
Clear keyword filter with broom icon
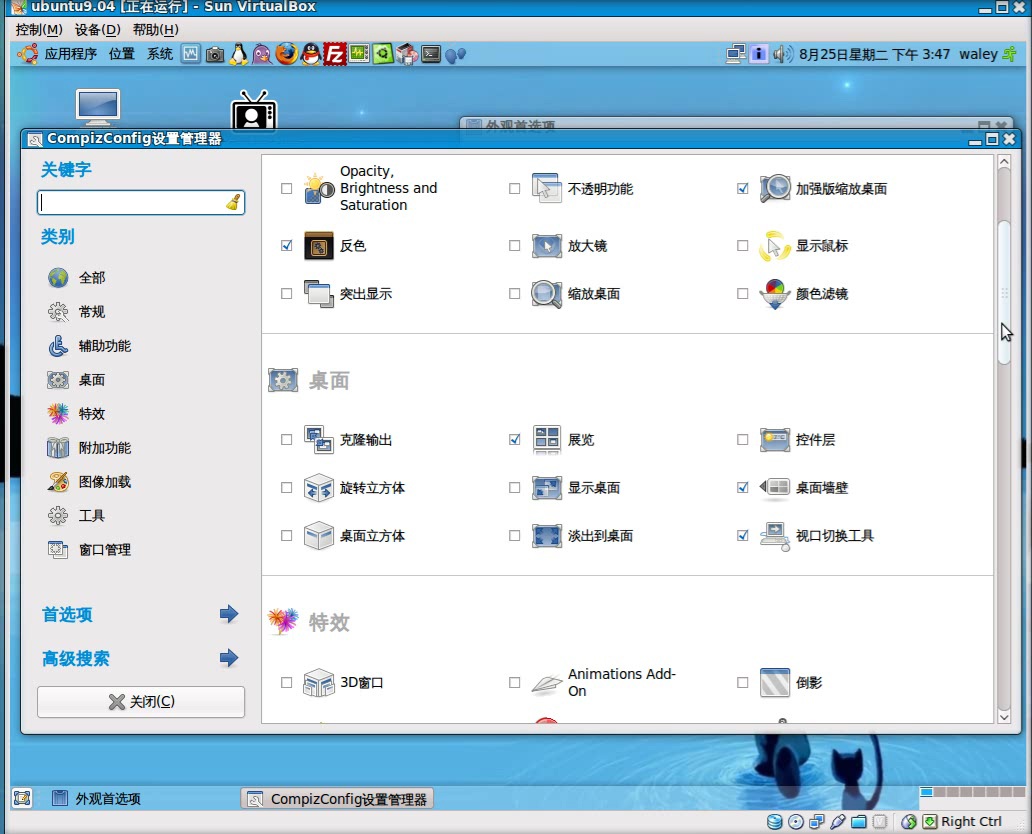click(x=233, y=203)
